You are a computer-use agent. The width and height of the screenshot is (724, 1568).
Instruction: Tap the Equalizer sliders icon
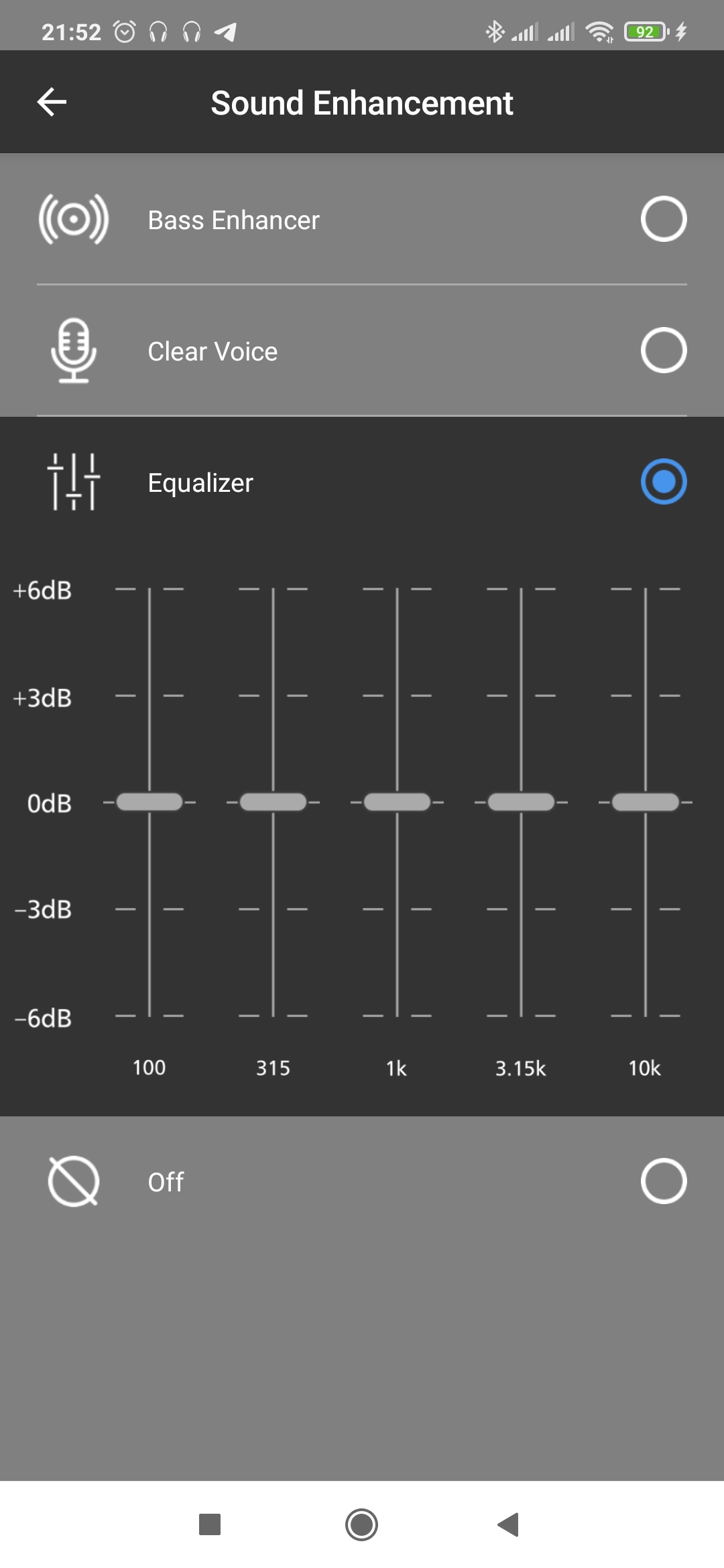point(74,482)
